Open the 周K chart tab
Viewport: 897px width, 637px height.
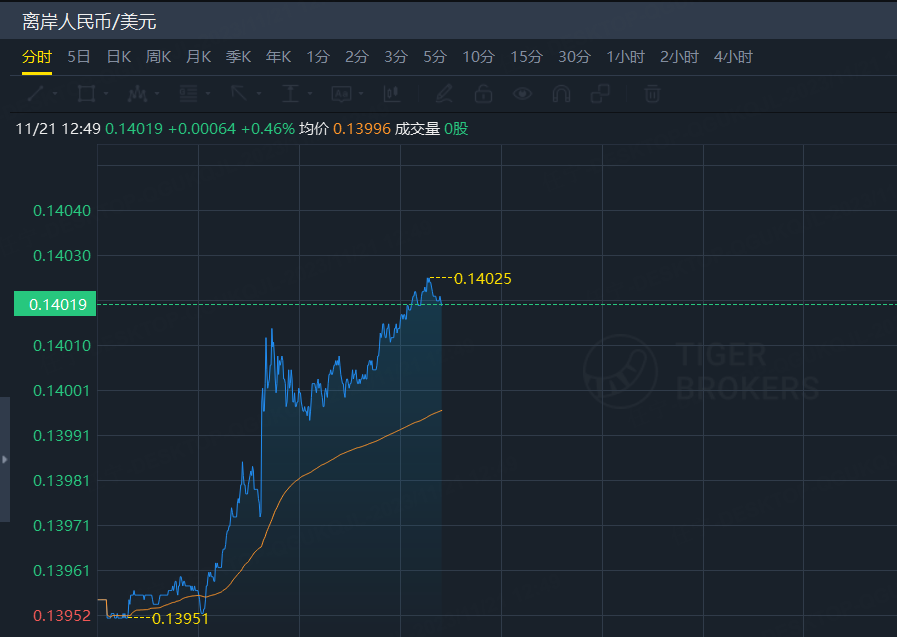click(x=158, y=57)
